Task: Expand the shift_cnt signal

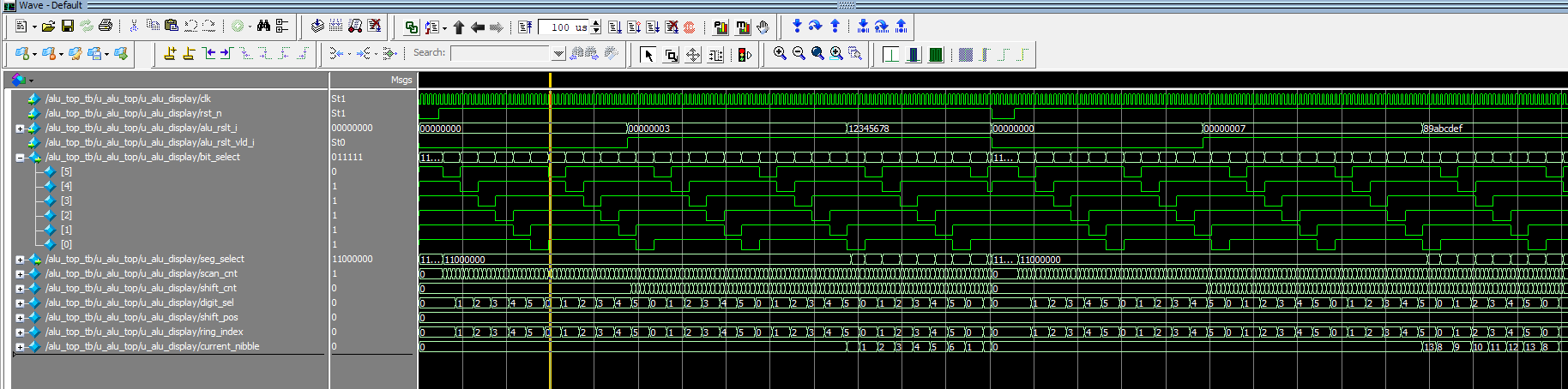Action: point(20,289)
